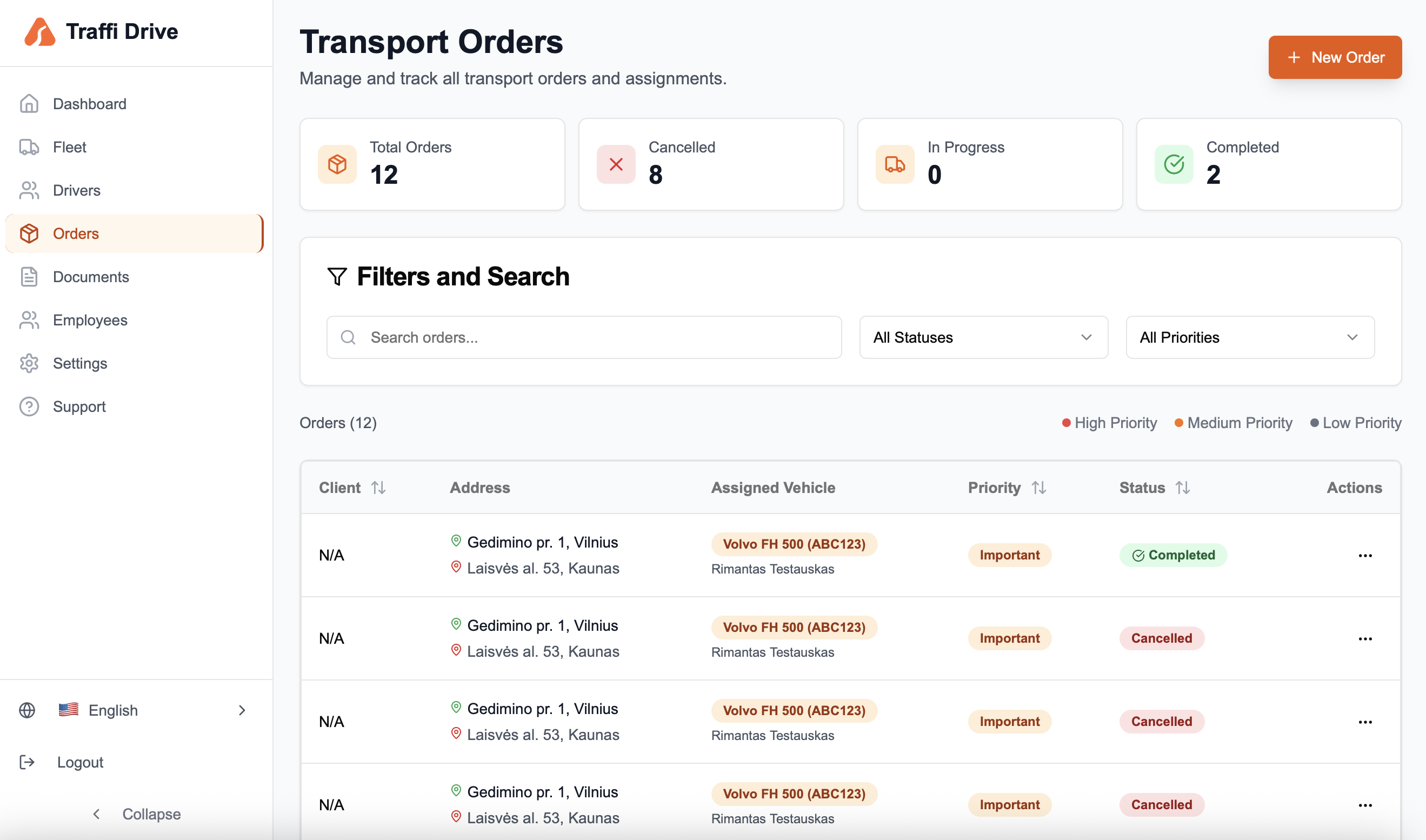Screen dimensions: 1426x840
Task: Open the Fleet truck icon in sidebar
Action: (x=29, y=147)
